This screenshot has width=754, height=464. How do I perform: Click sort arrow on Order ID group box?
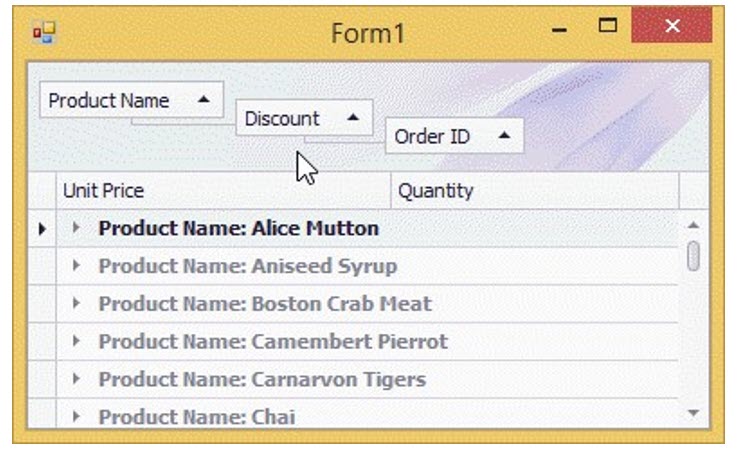pos(504,136)
